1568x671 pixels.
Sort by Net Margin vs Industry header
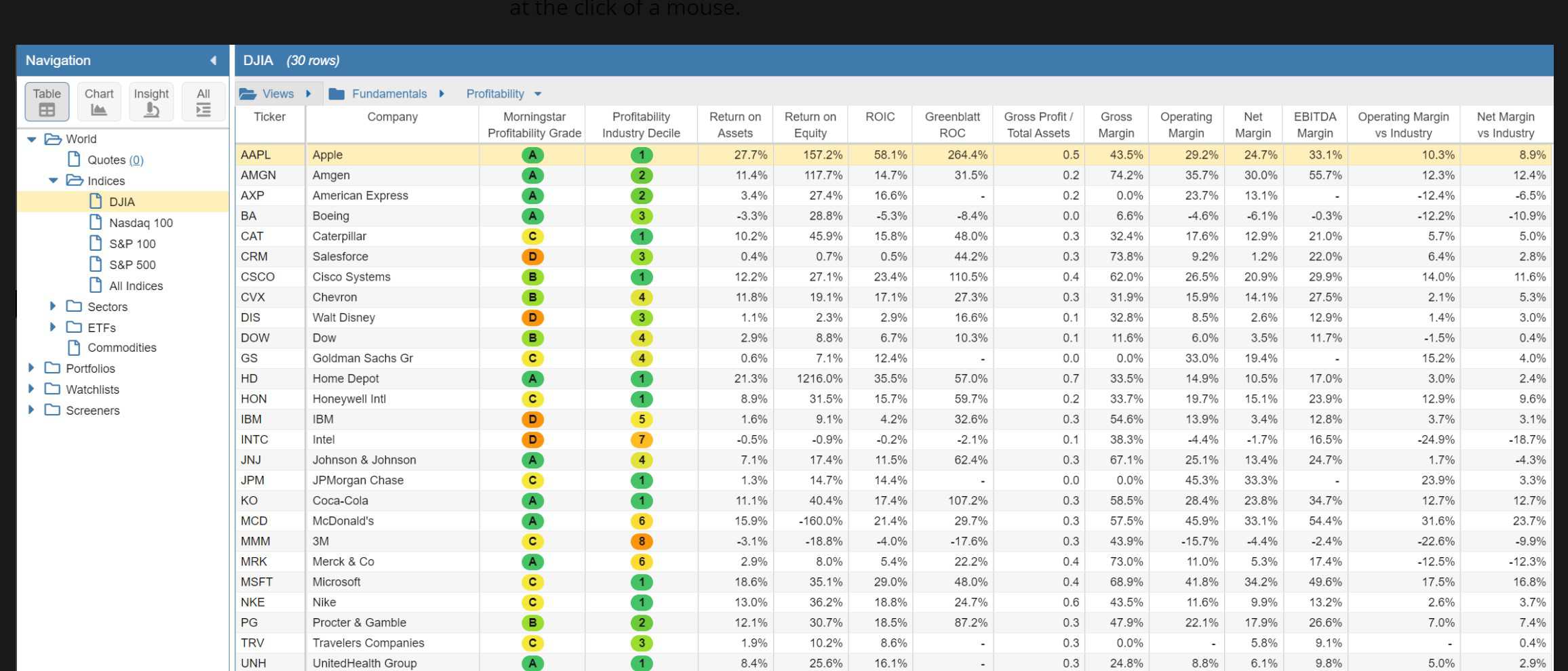coord(1506,125)
